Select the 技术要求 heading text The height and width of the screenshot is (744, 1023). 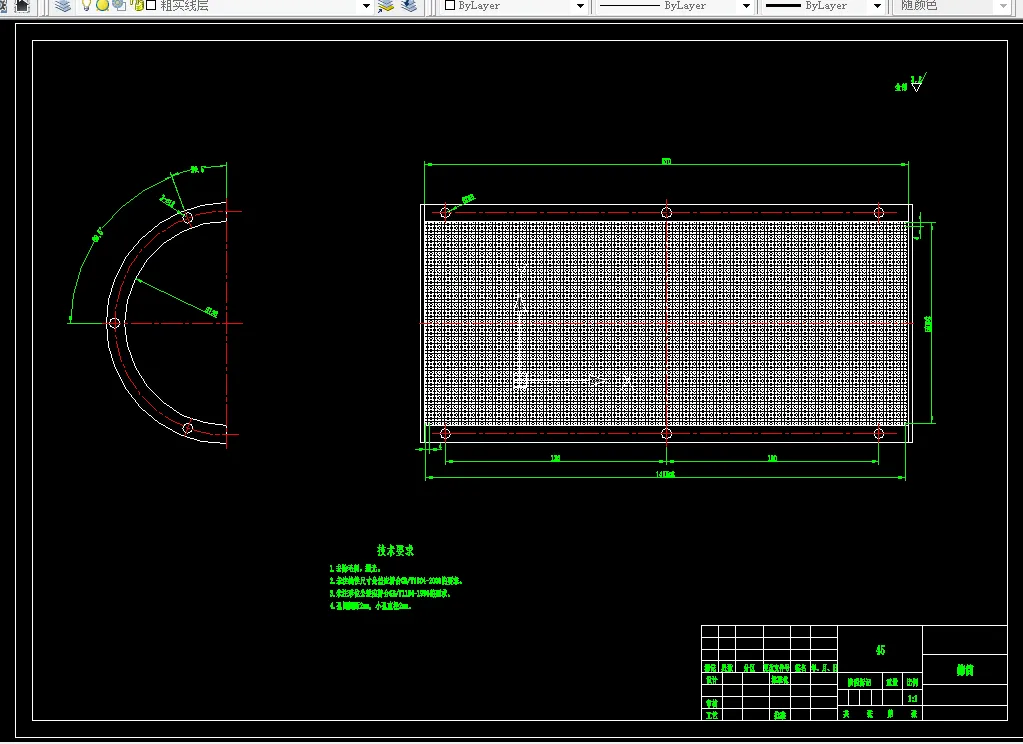(395, 550)
